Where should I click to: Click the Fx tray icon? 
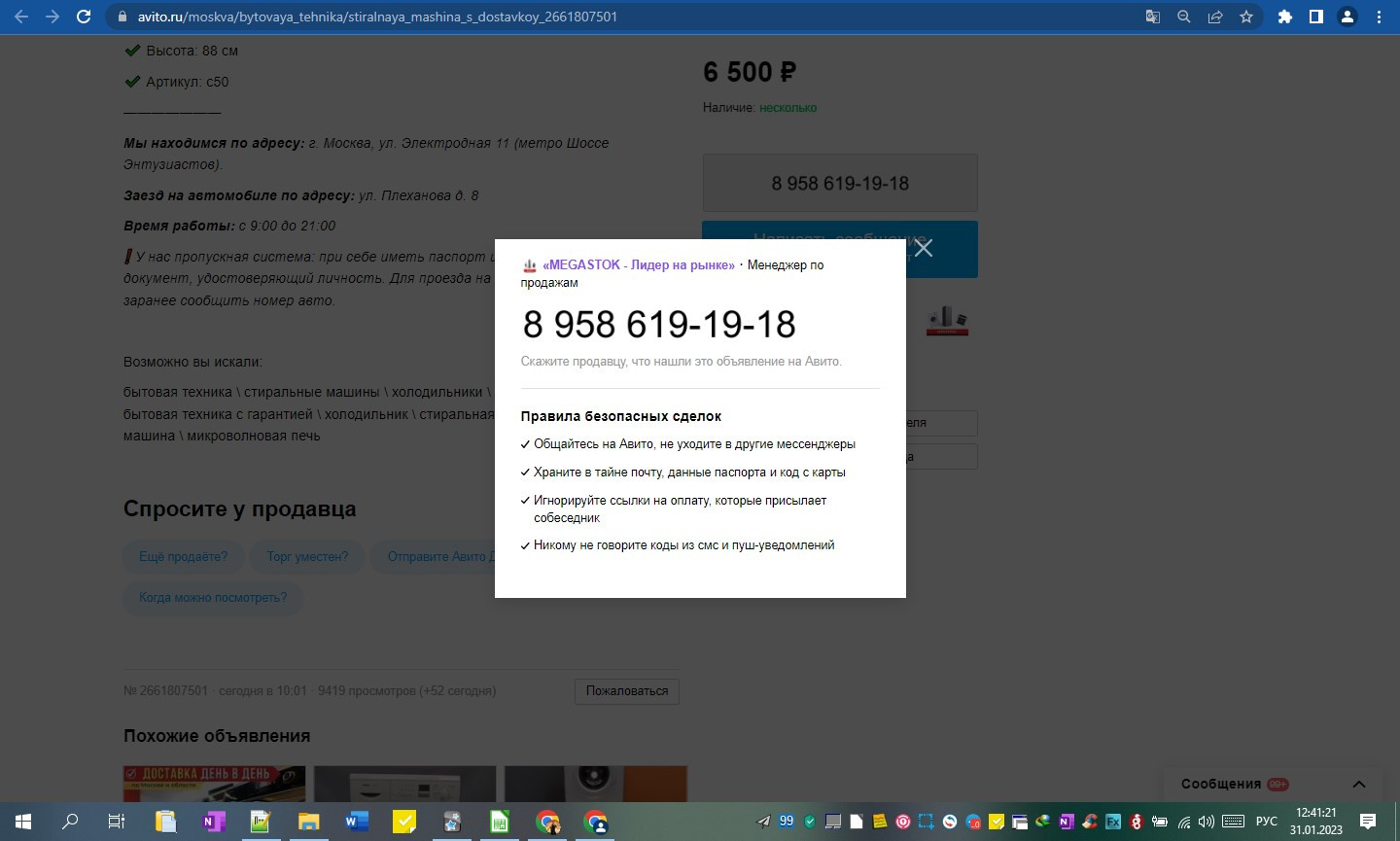point(1113,822)
